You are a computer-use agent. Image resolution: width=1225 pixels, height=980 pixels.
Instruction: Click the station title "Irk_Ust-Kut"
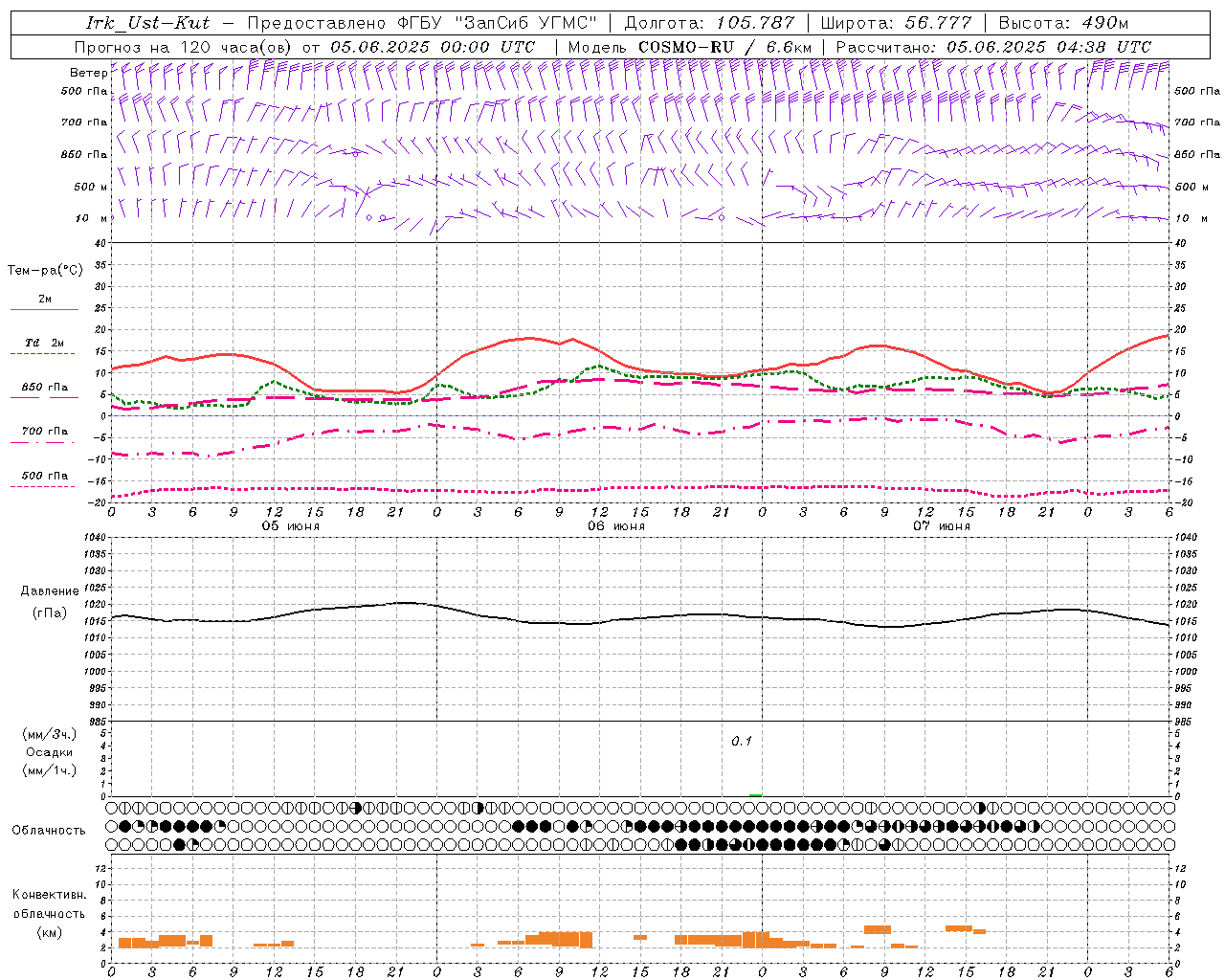tap(148, 23)
